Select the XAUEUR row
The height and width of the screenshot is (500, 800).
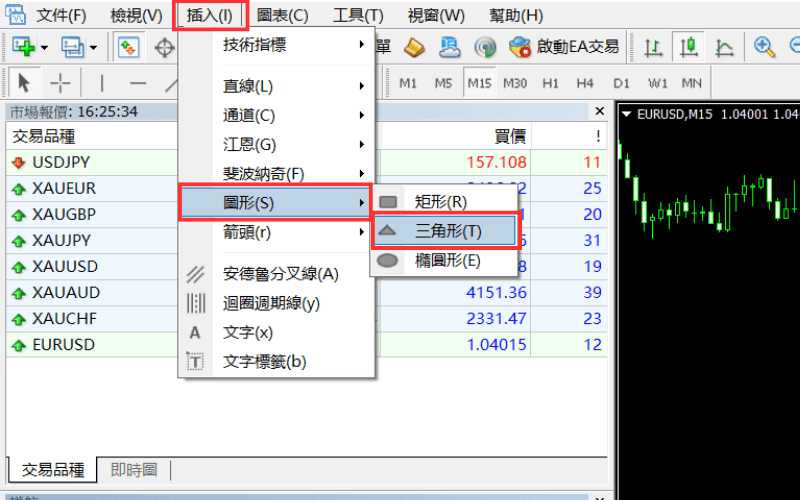306,188
